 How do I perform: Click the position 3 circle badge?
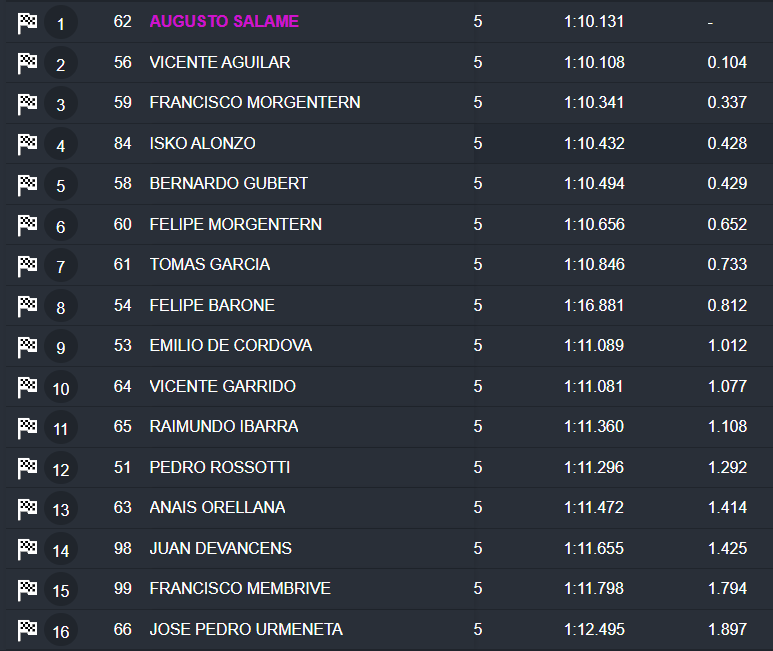(61, 104)
